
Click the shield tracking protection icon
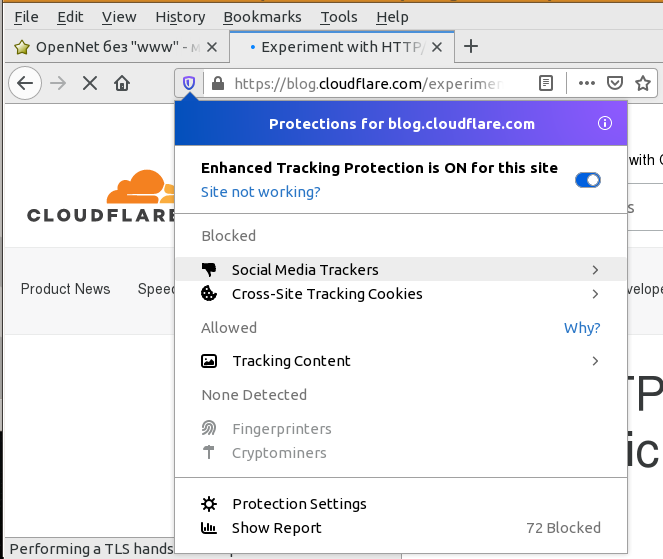(x=188, y=84)
